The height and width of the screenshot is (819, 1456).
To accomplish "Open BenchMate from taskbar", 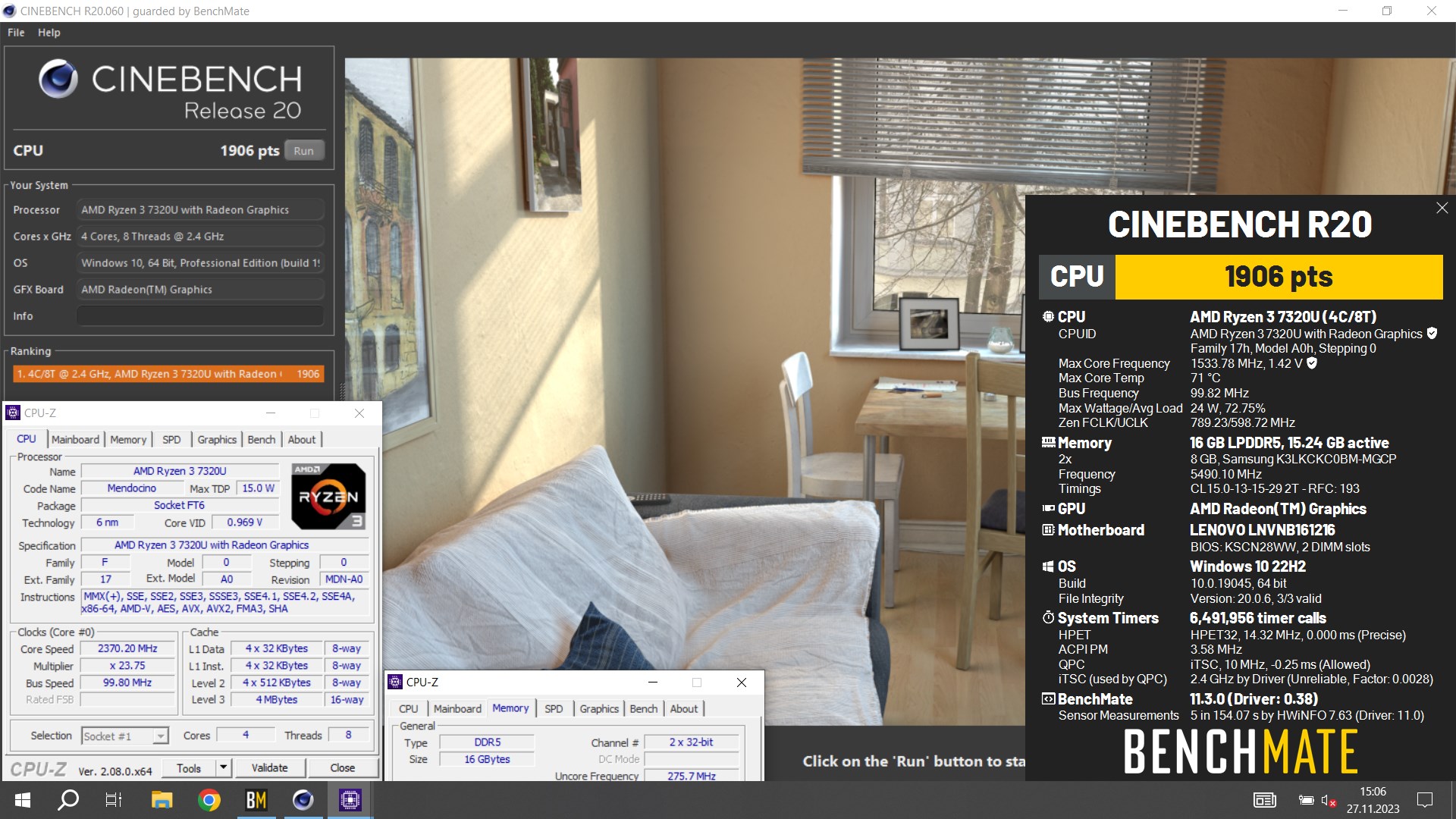I will tap(256, 799).
